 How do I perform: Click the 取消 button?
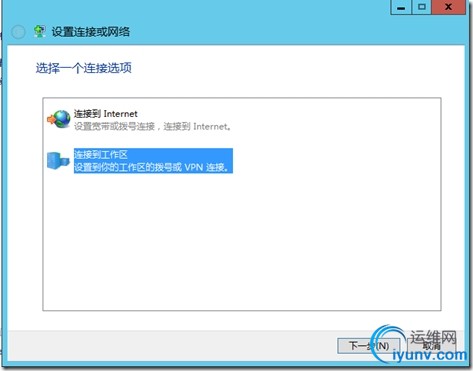click(x=432, y=346)
